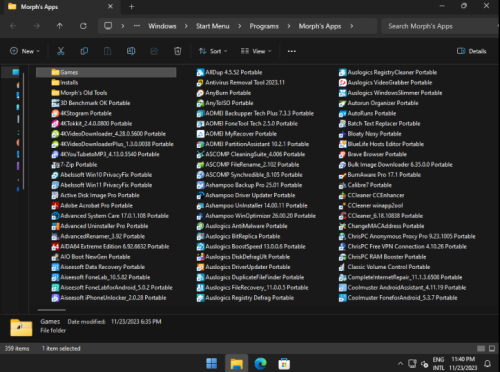Expand chevron after Morph's Apps breadcrumb

point(351,26)
